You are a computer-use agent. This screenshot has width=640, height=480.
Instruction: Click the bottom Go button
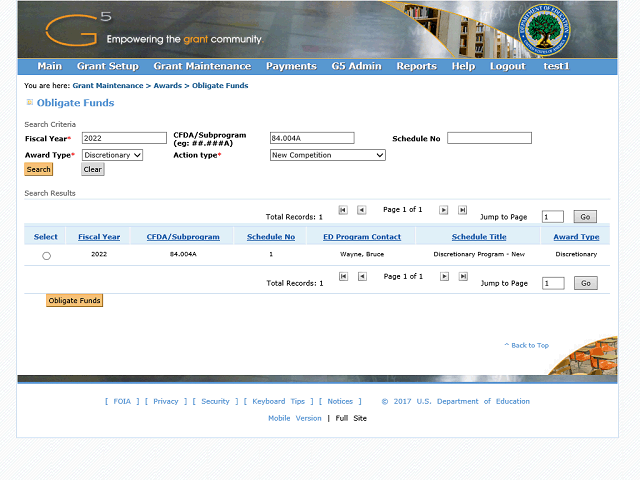pos(586,283)
